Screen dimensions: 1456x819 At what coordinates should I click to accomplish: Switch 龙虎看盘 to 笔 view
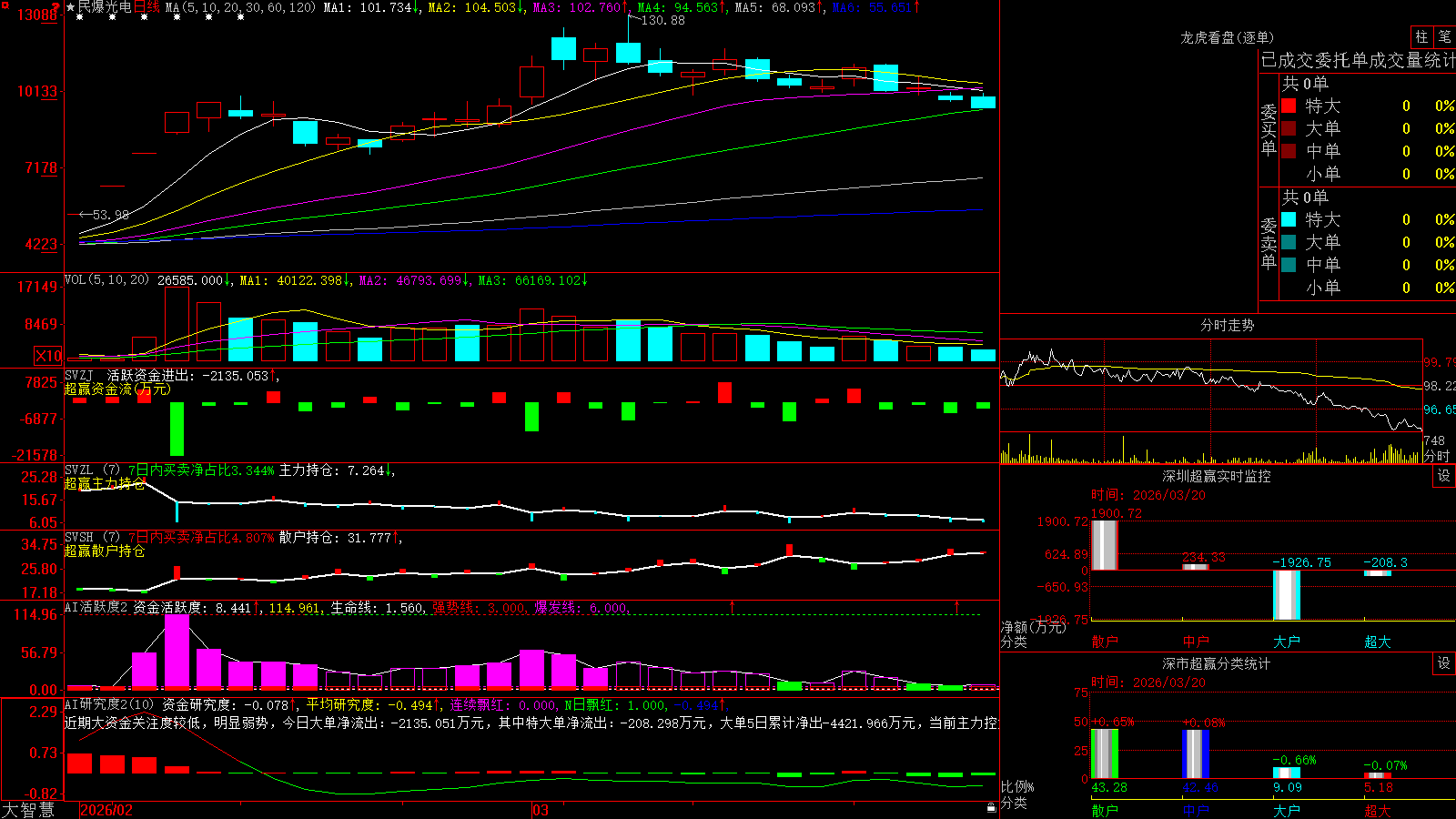(x=1444, y=36)
